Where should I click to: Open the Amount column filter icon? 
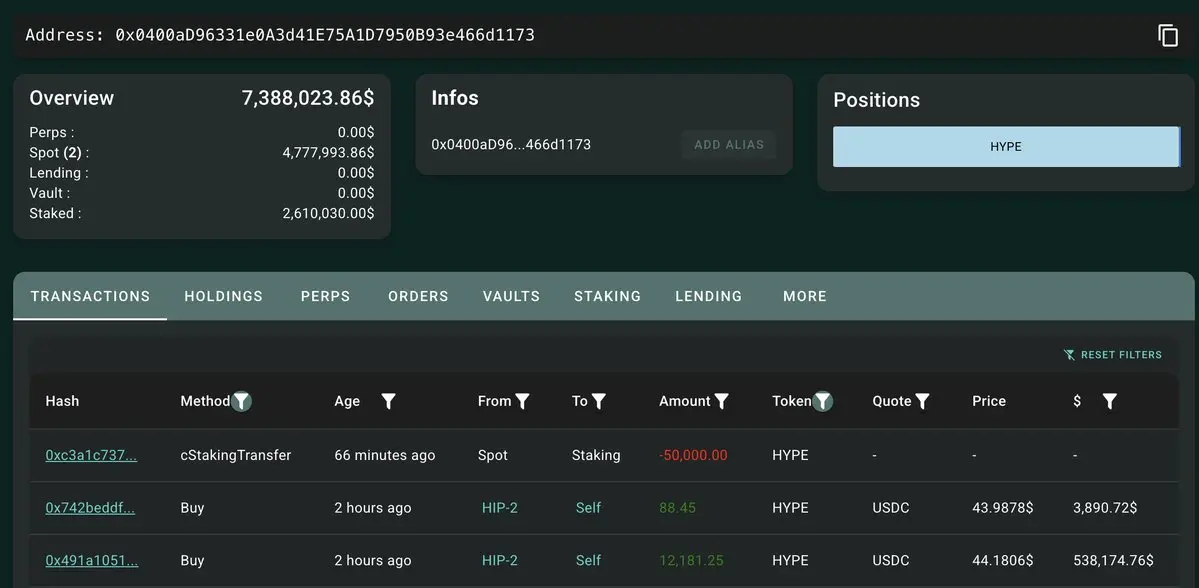(721, 401)
